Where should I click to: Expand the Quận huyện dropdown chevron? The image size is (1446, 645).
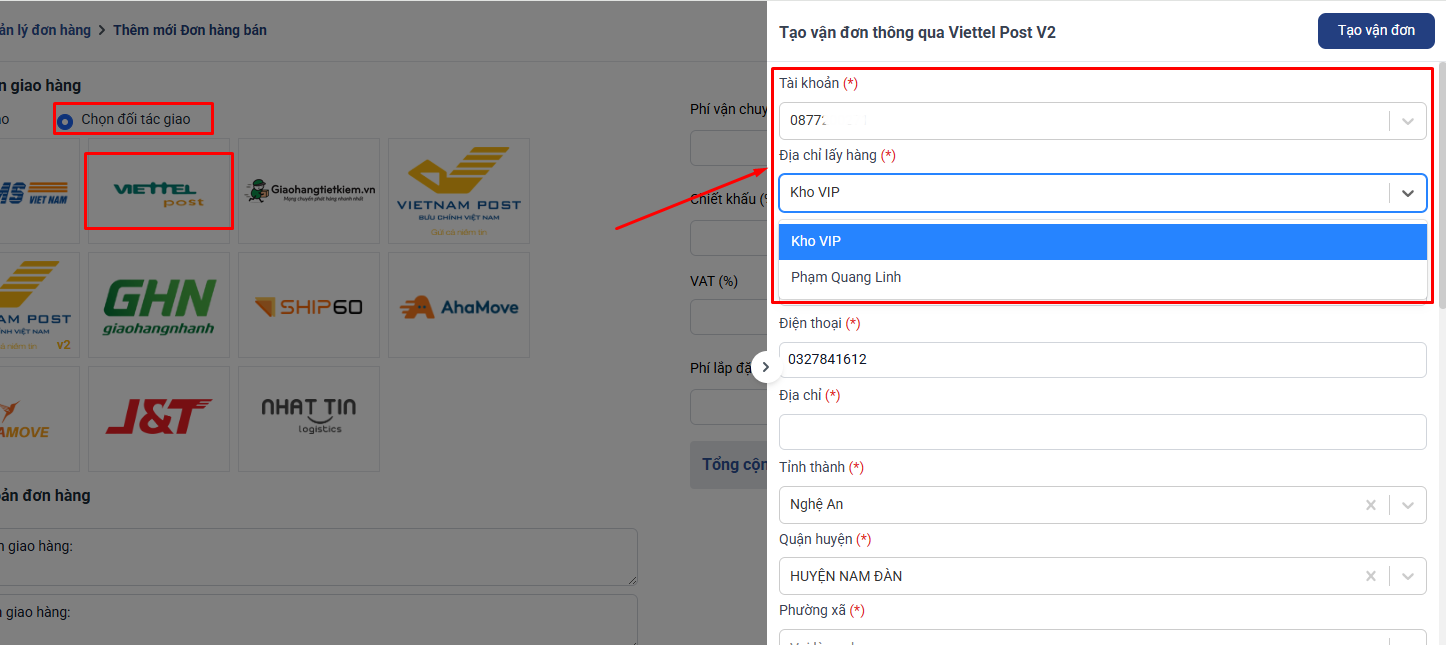pos(1408,577)
